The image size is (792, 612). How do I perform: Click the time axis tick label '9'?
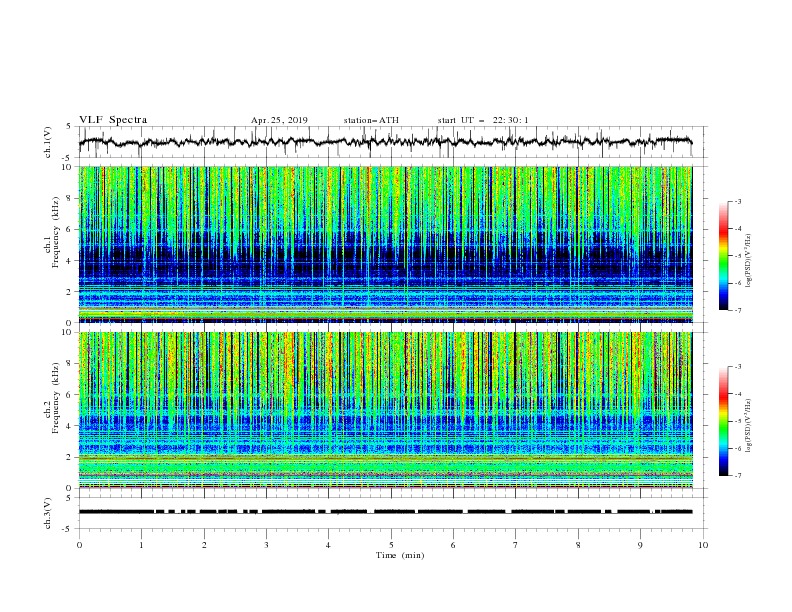pyautogui.click(x=640, y=545)
